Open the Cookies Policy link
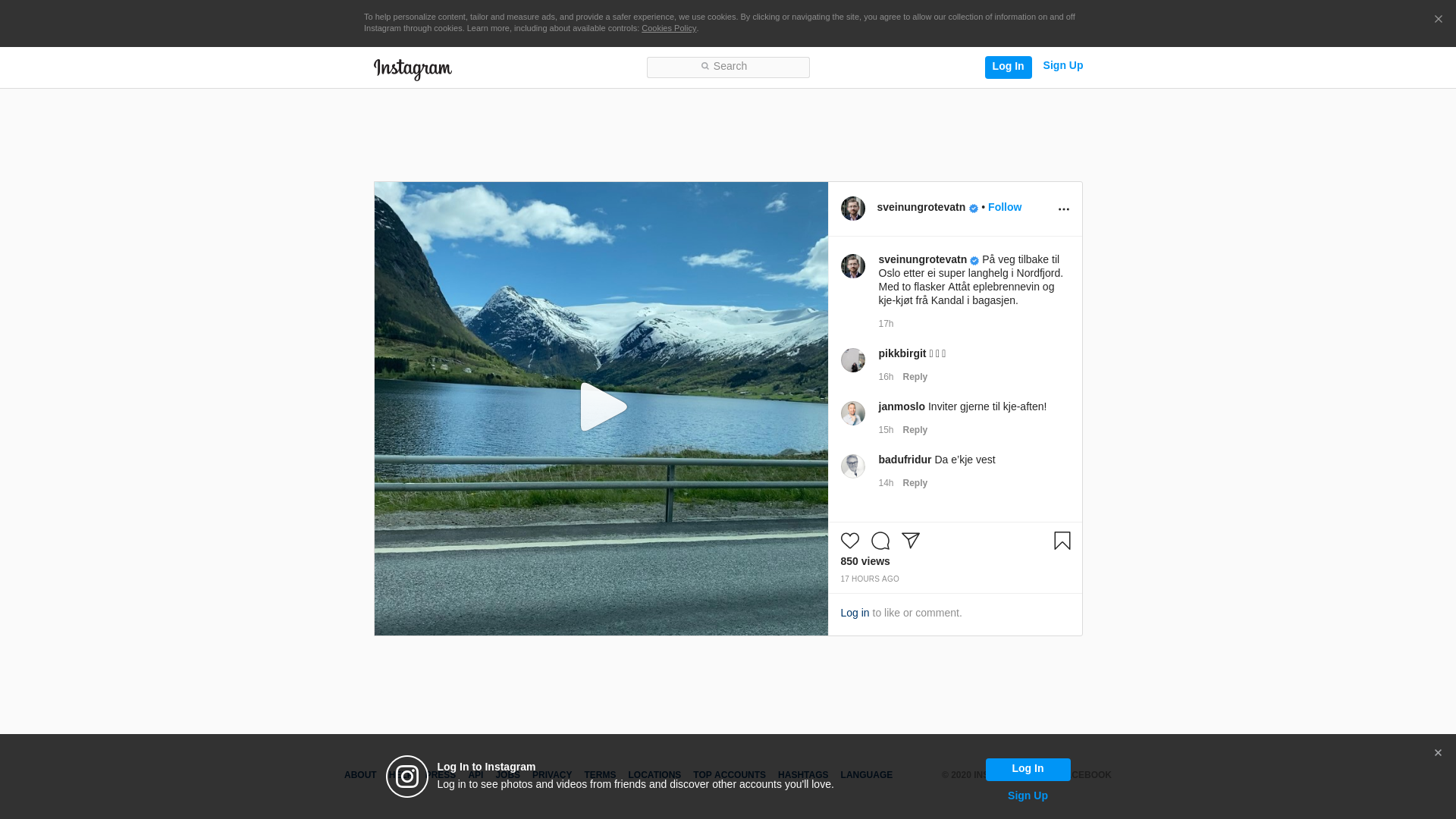 (x=668, y=28)
